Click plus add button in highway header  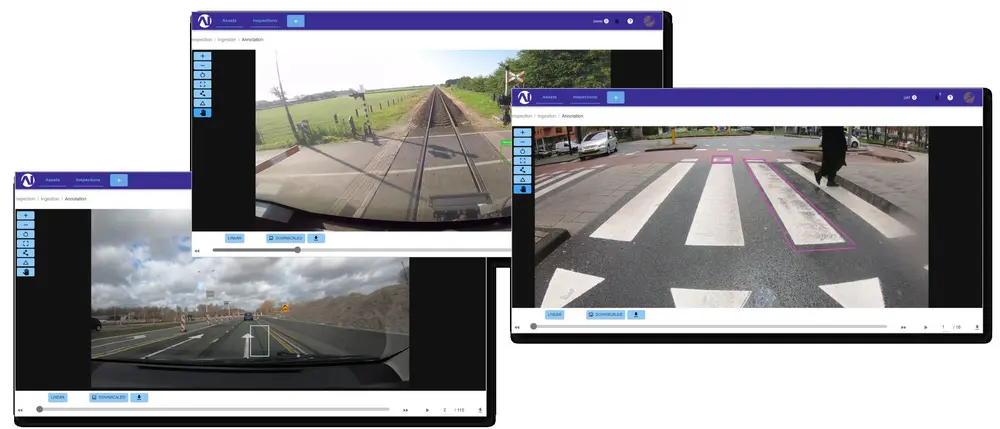(x=119, y=180)
